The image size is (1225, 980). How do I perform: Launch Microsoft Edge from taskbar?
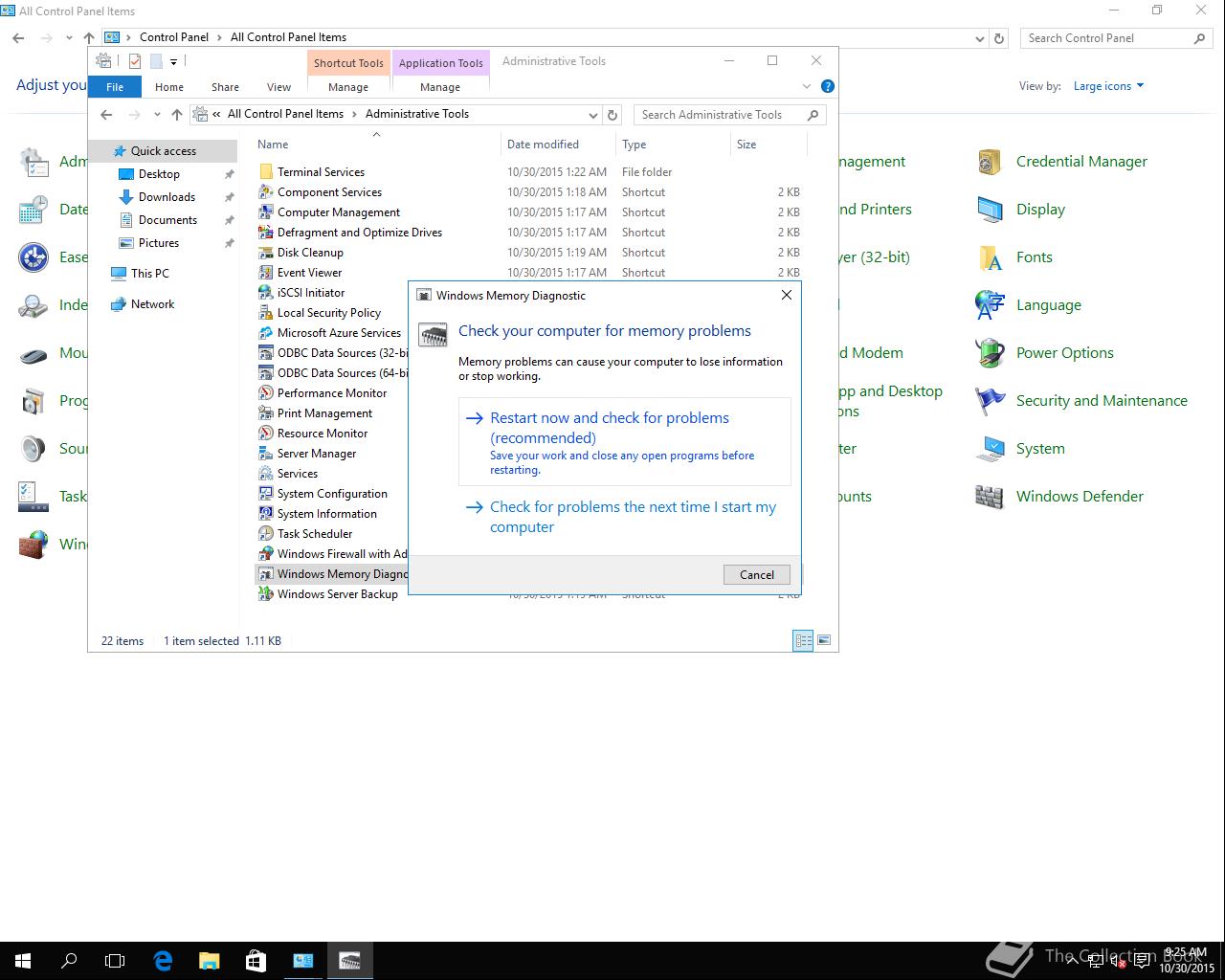pos(163,961)
